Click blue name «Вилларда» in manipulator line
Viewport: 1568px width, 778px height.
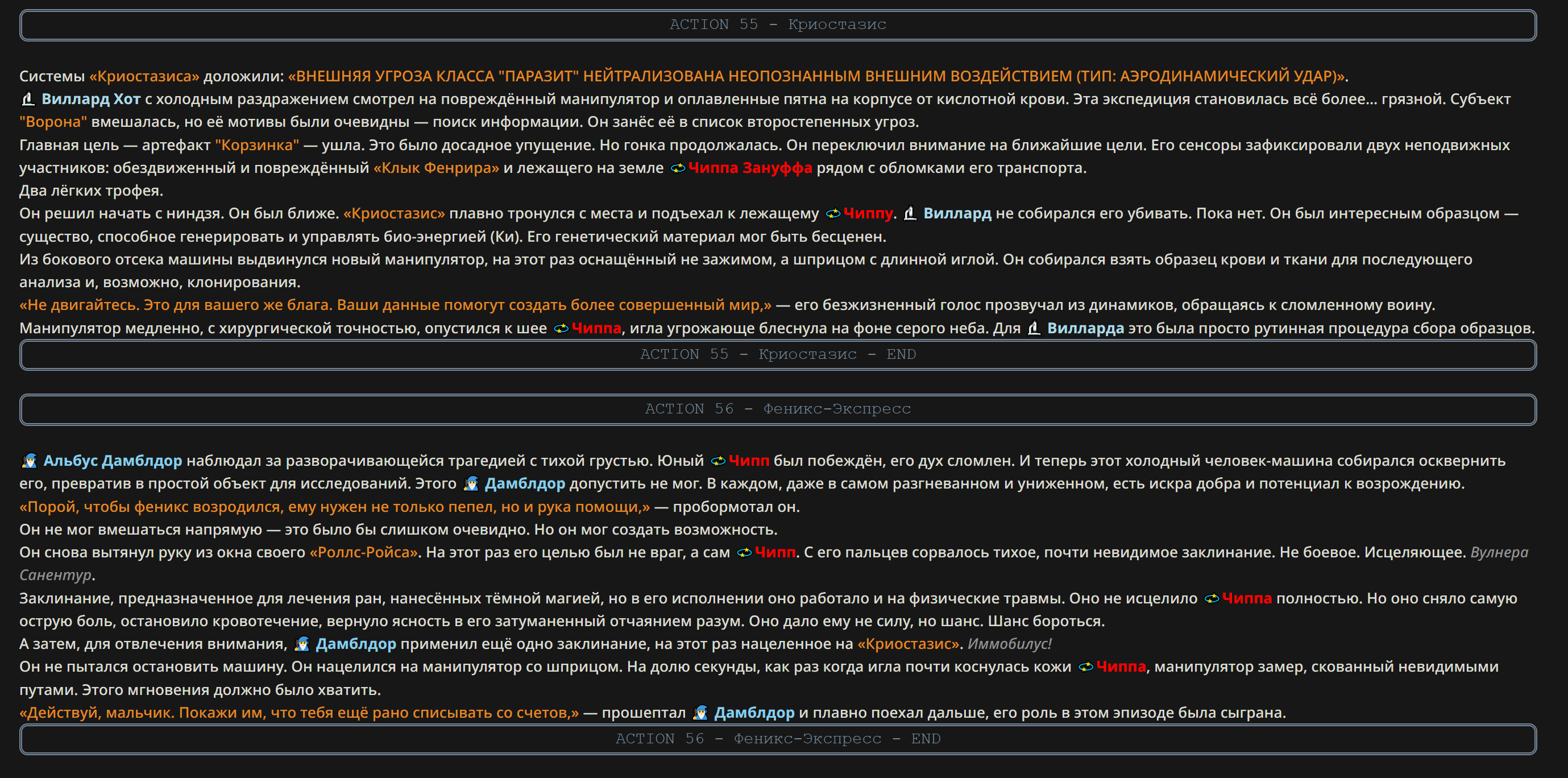[1085, 329]
